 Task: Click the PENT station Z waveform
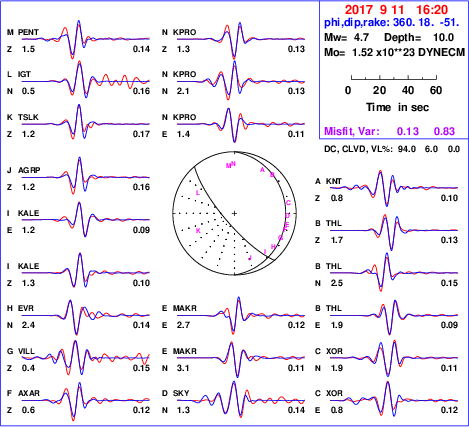[x=86, y=39]
